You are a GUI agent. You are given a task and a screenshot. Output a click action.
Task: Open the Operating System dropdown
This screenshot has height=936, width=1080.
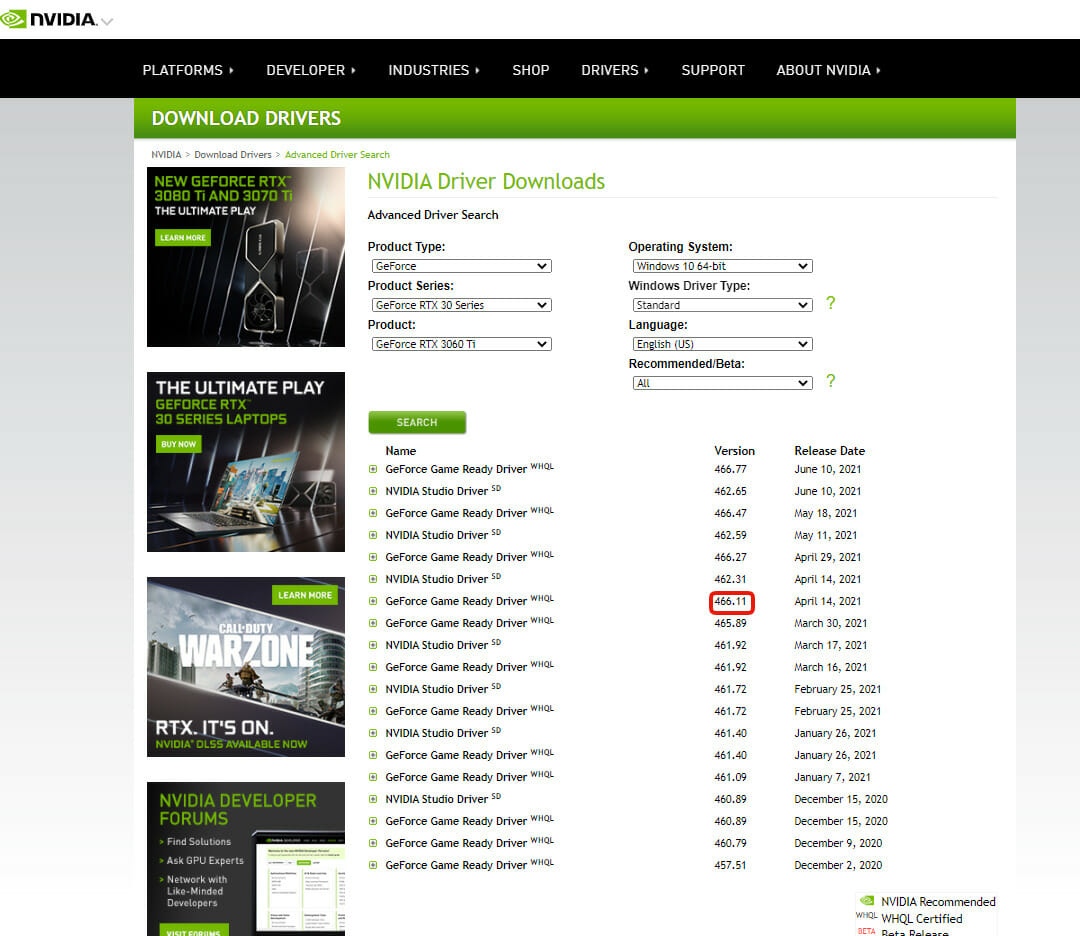(721, 266)
